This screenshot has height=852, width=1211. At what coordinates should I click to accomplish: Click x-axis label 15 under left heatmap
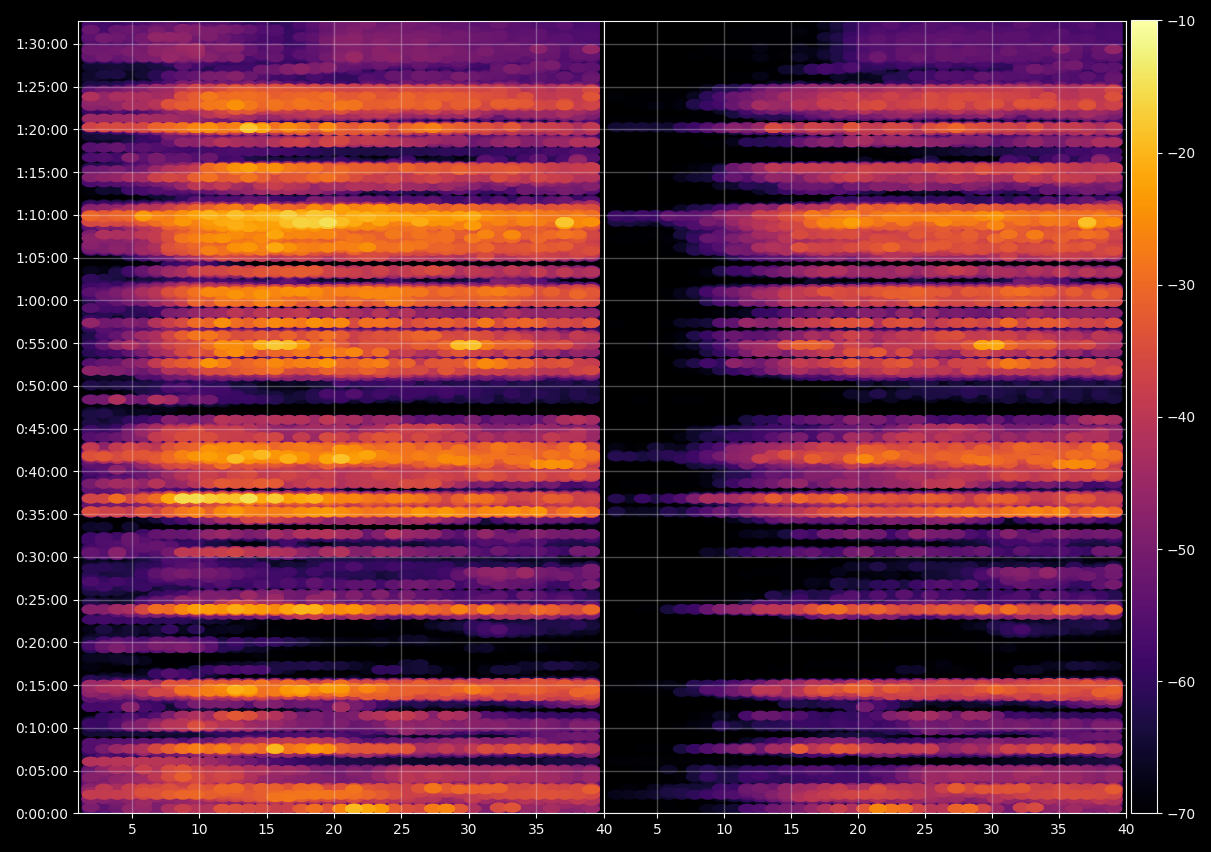tap(267, 830)
